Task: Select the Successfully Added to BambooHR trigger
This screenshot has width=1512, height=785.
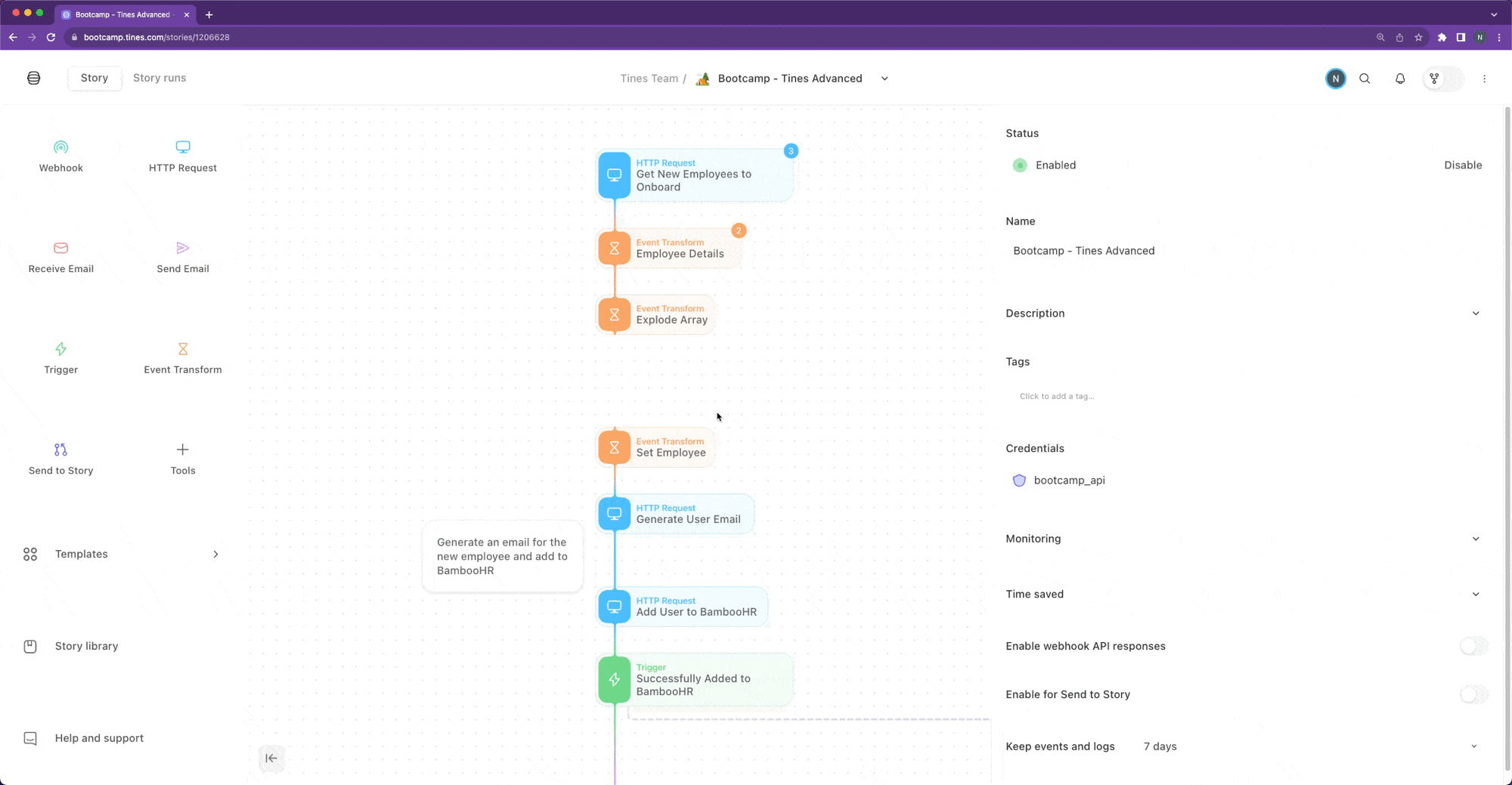Action: coord(695,679)
